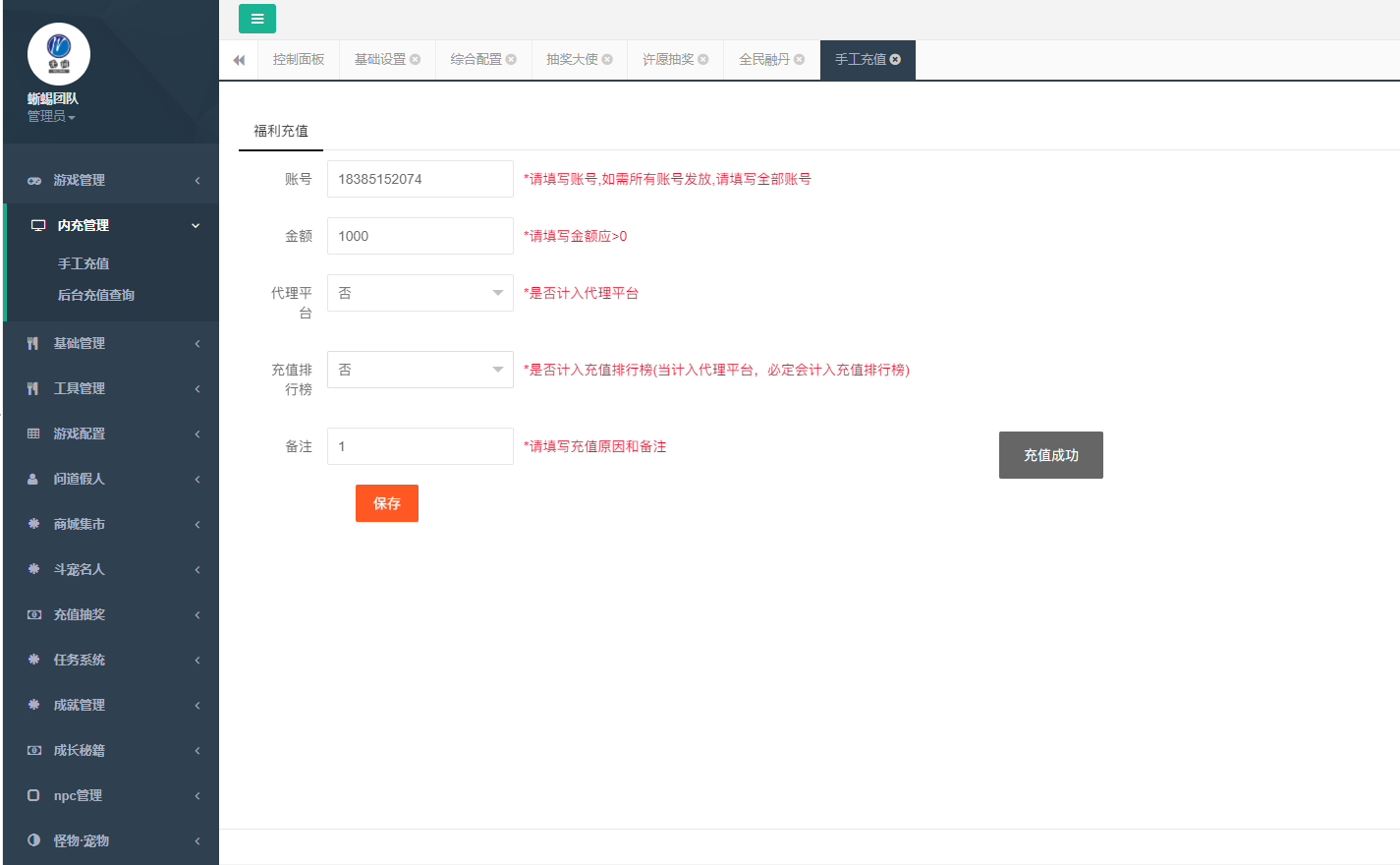Open the 代理平台 dropdown
Image resolution: width=1400 pixels, height=865 pixels.
[x=420, y=293]
